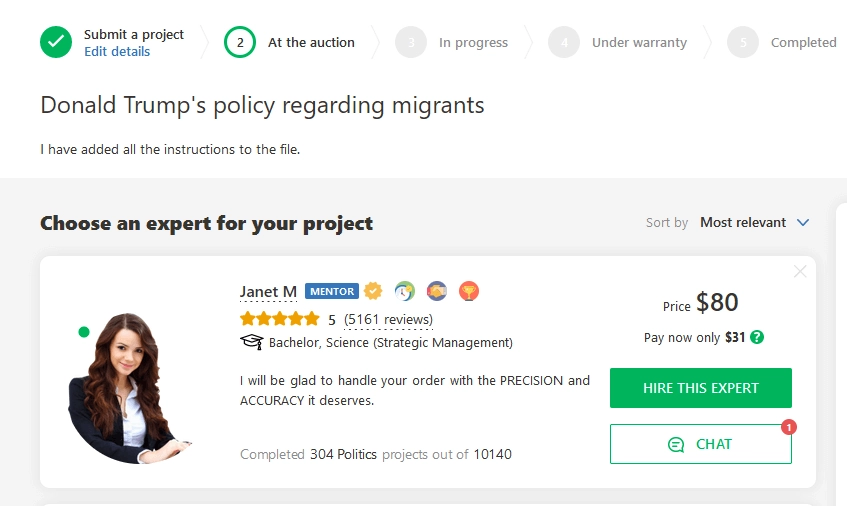Click the red chat notification badge
847x506 pixels.
[789, 427]
